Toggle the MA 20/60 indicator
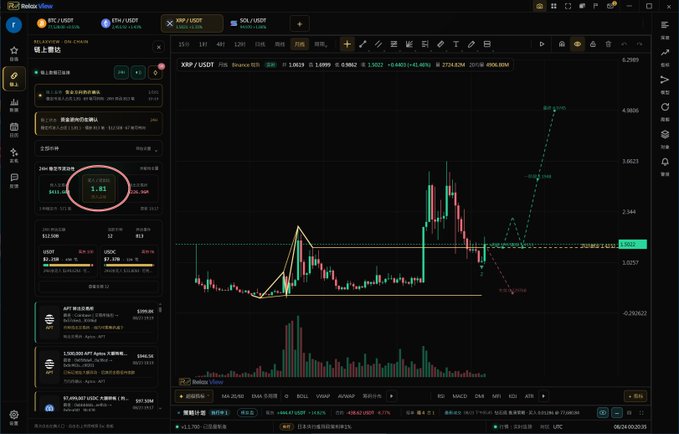The height and width of the screenshot is (434, 679). pos(233,396)
